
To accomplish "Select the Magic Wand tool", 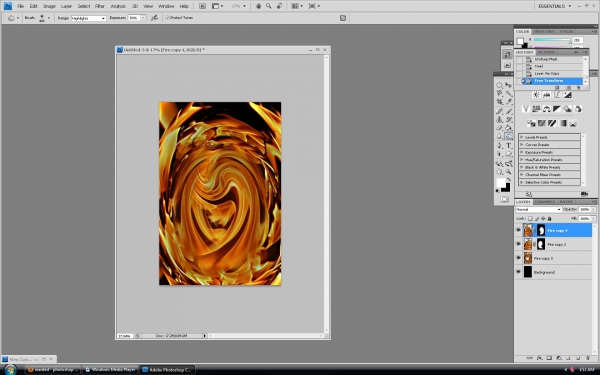I will [509, 93].
